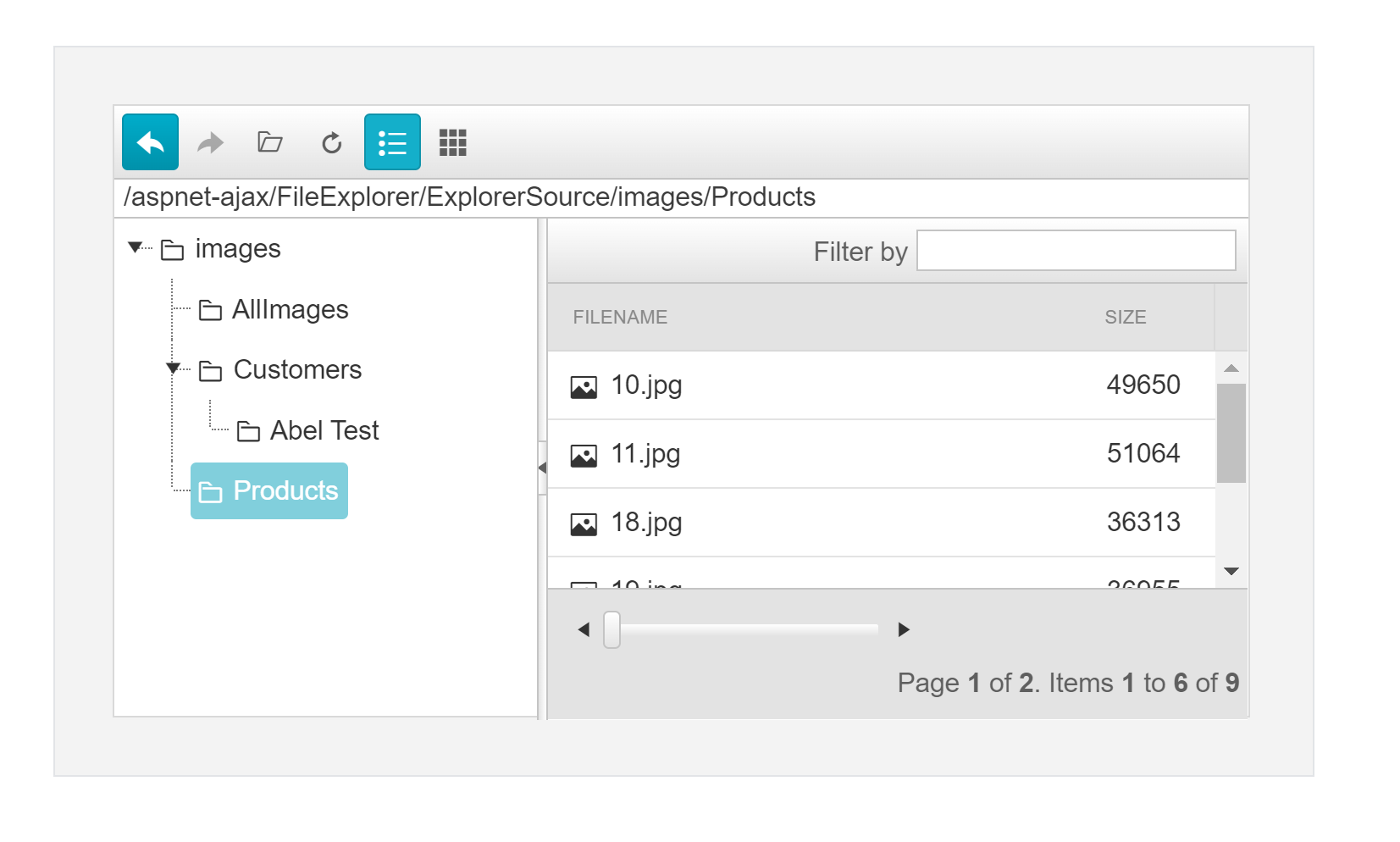Image resolution: width=1400 pixels, height=842 pixels.
Task: Collapse the tree pane with splitter arrow
Action: 542,468
